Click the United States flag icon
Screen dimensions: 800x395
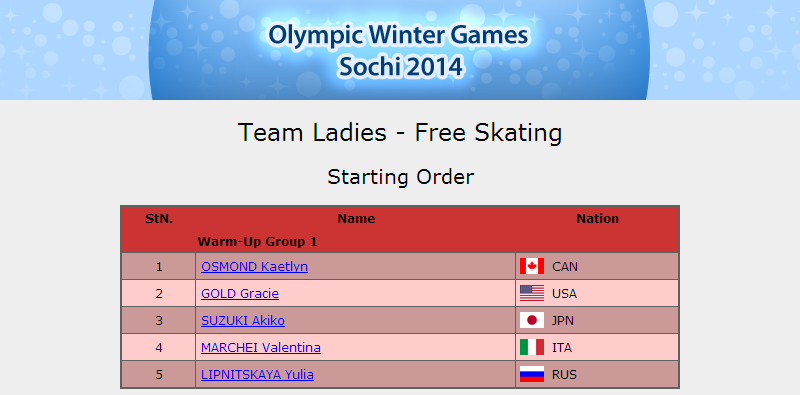coord(532,293)
